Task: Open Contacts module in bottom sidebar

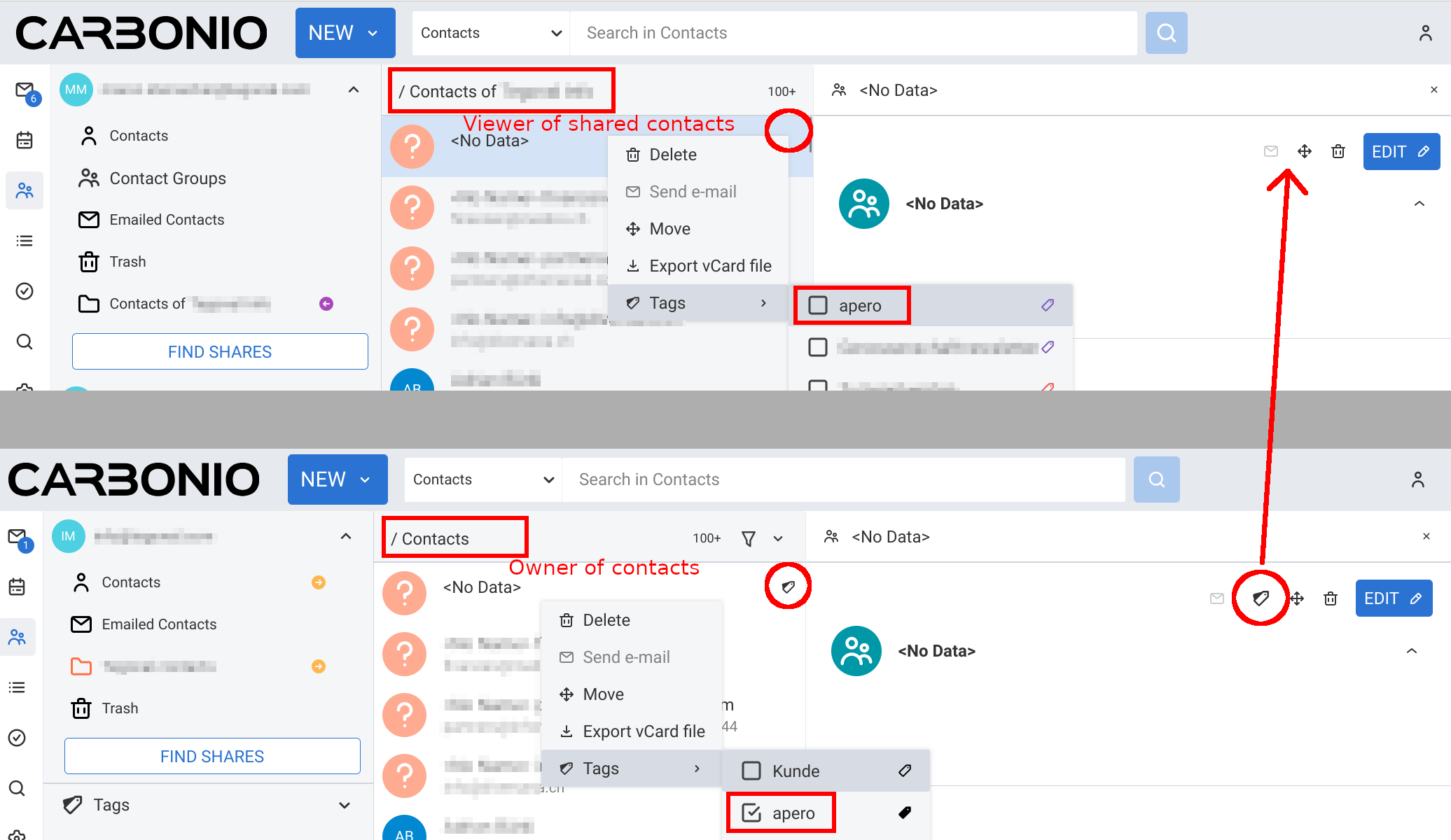Action: point(17,637)
